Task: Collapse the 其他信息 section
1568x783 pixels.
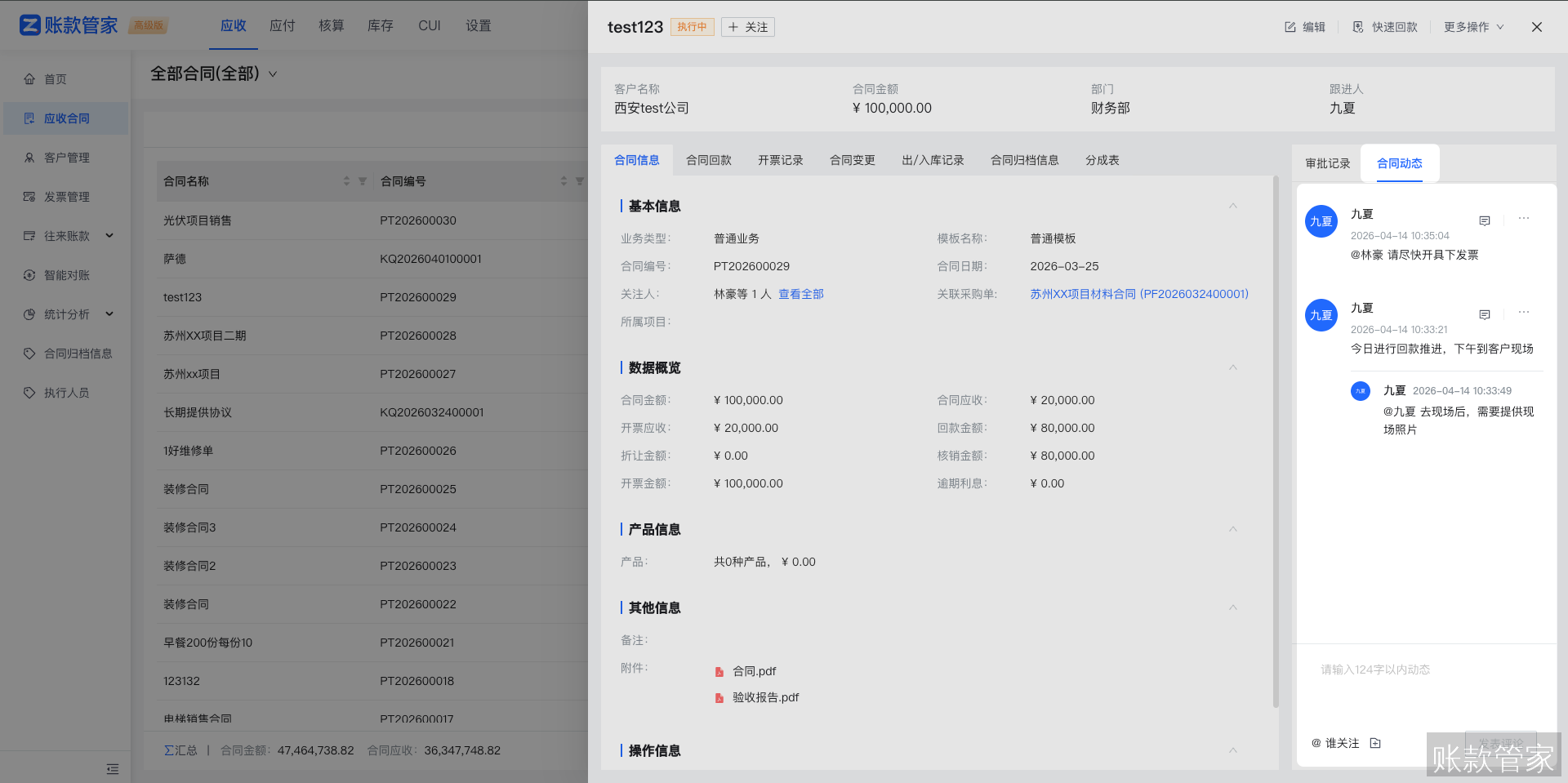Action: coord(1233,607)
